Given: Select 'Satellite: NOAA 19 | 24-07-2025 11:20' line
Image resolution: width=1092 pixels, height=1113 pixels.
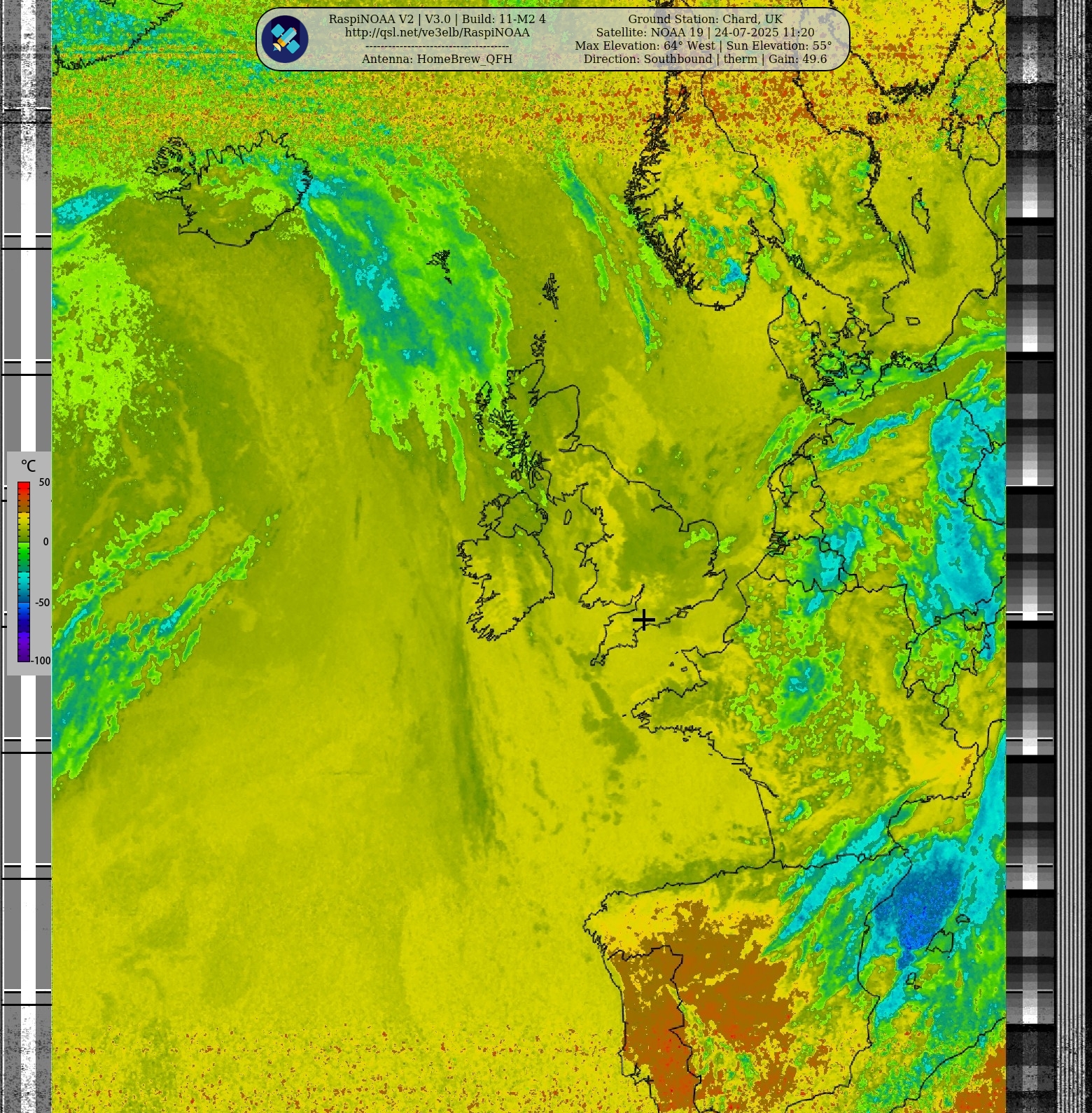Looking at the screenshot, I should click(x=705, y=32).
